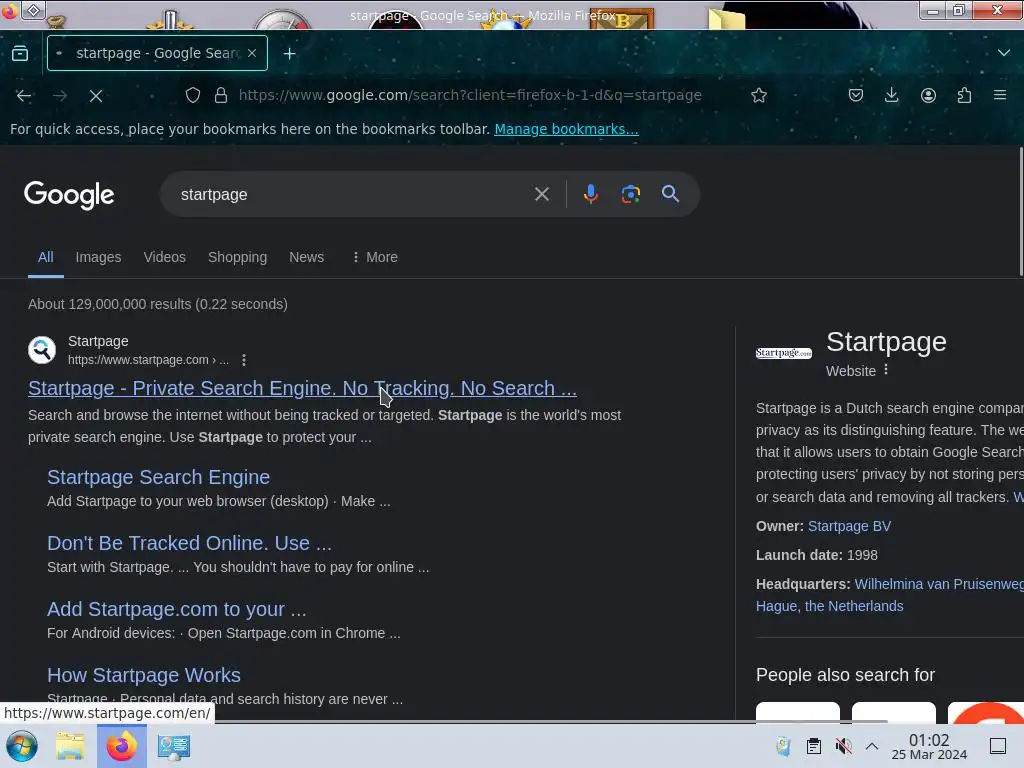
Task: Open knowledge panel Website options dots
Action: tap(886, 370)
